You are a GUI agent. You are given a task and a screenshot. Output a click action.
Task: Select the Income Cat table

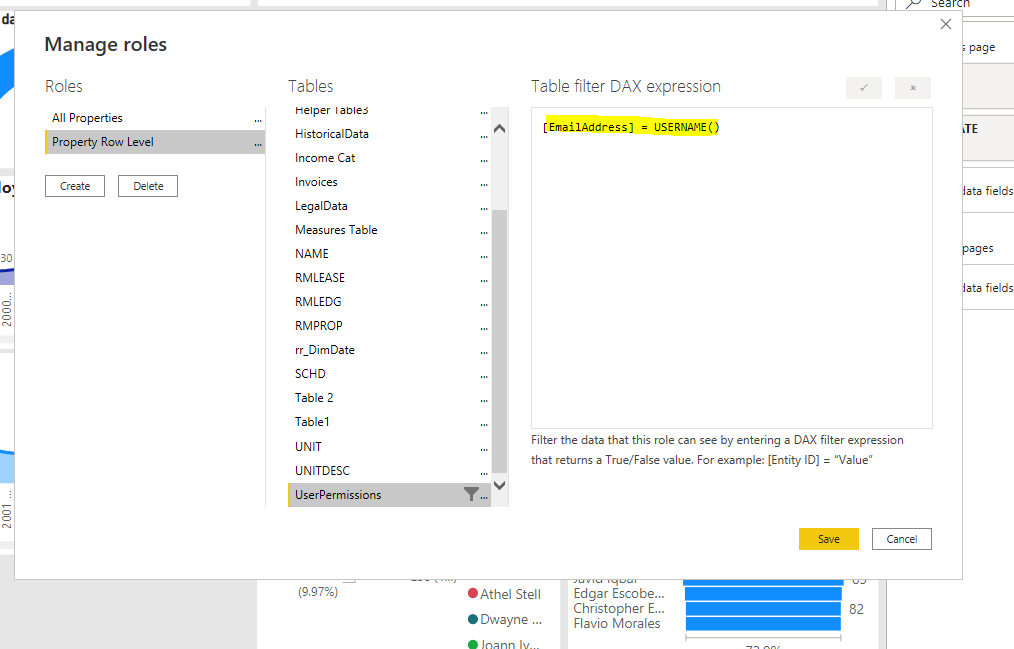pos(389,158)
